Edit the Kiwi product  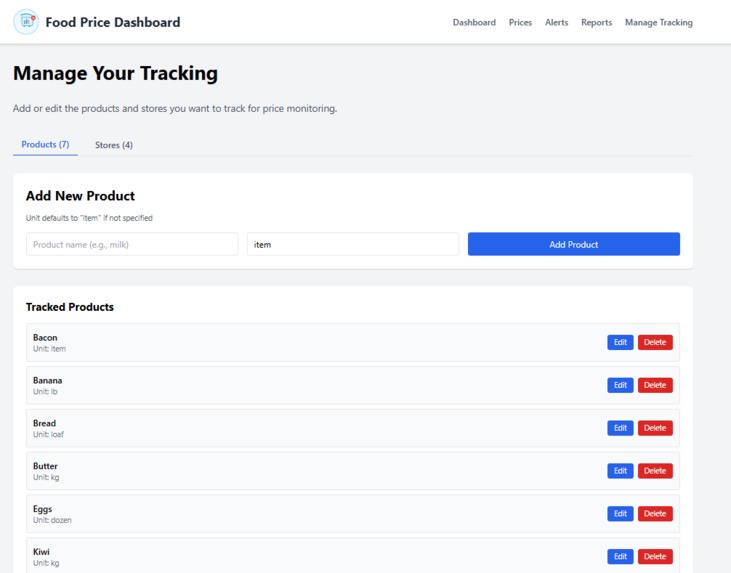click(x=620, y=557)
